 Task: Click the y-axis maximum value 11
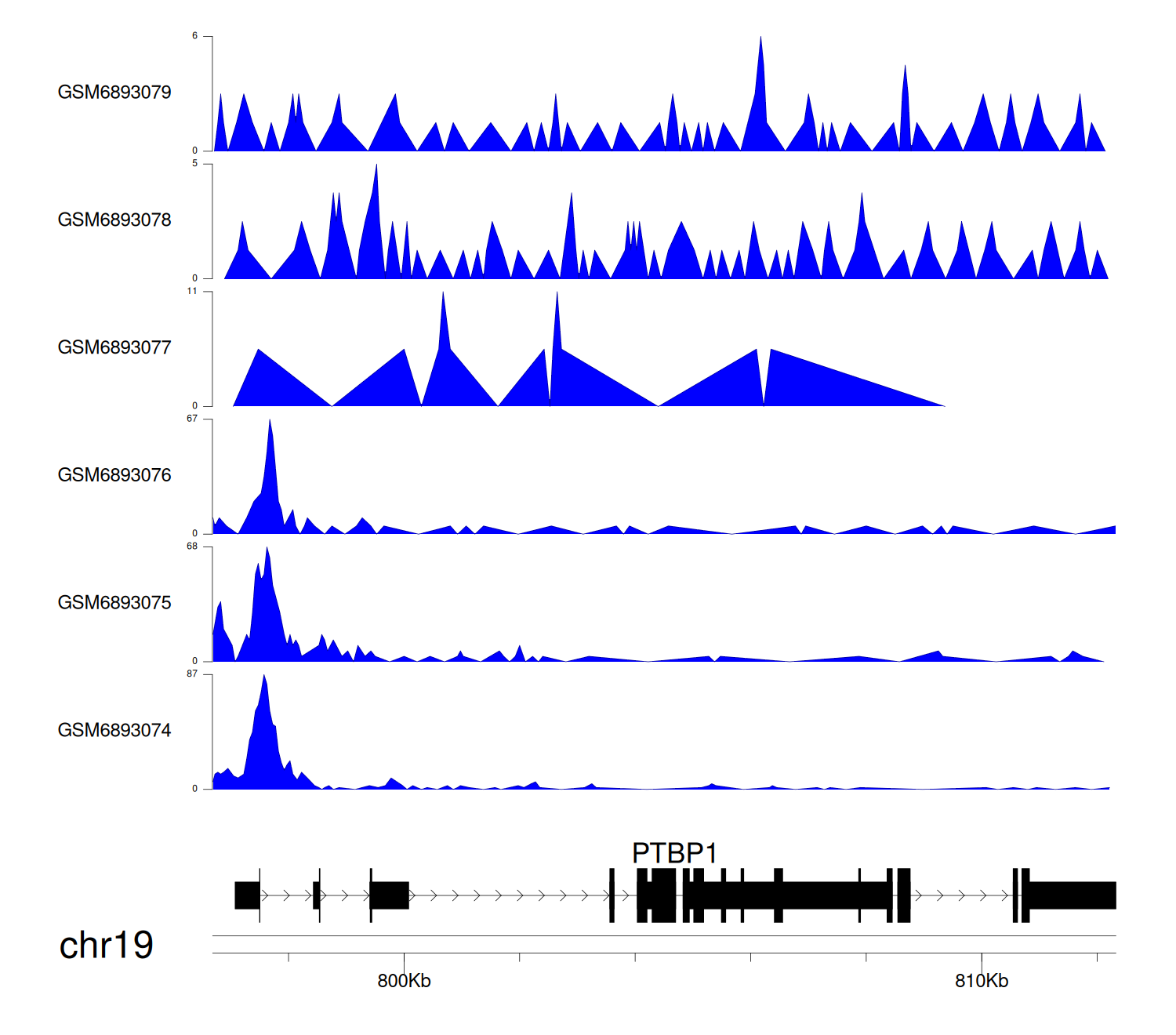(192, 292)
